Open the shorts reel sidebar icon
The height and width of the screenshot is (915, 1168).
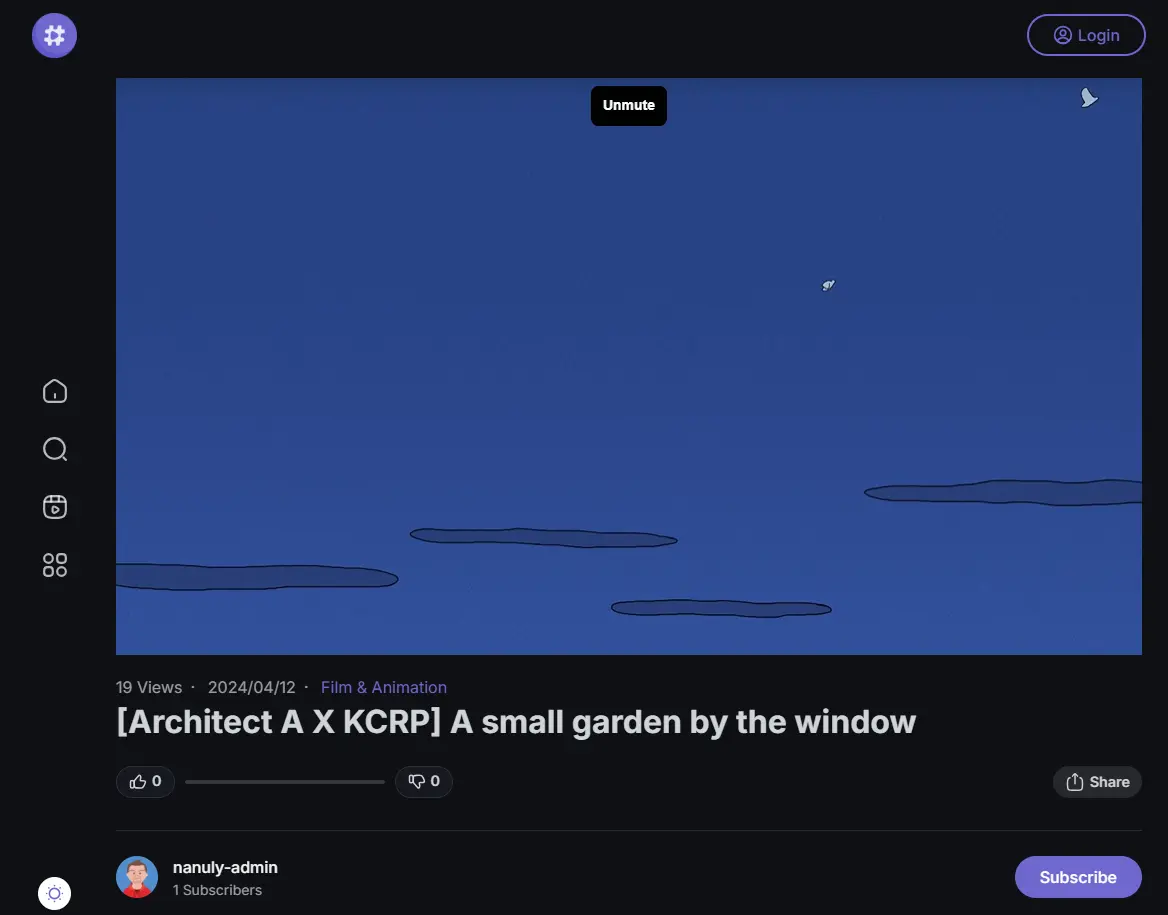tap(54, 507)
